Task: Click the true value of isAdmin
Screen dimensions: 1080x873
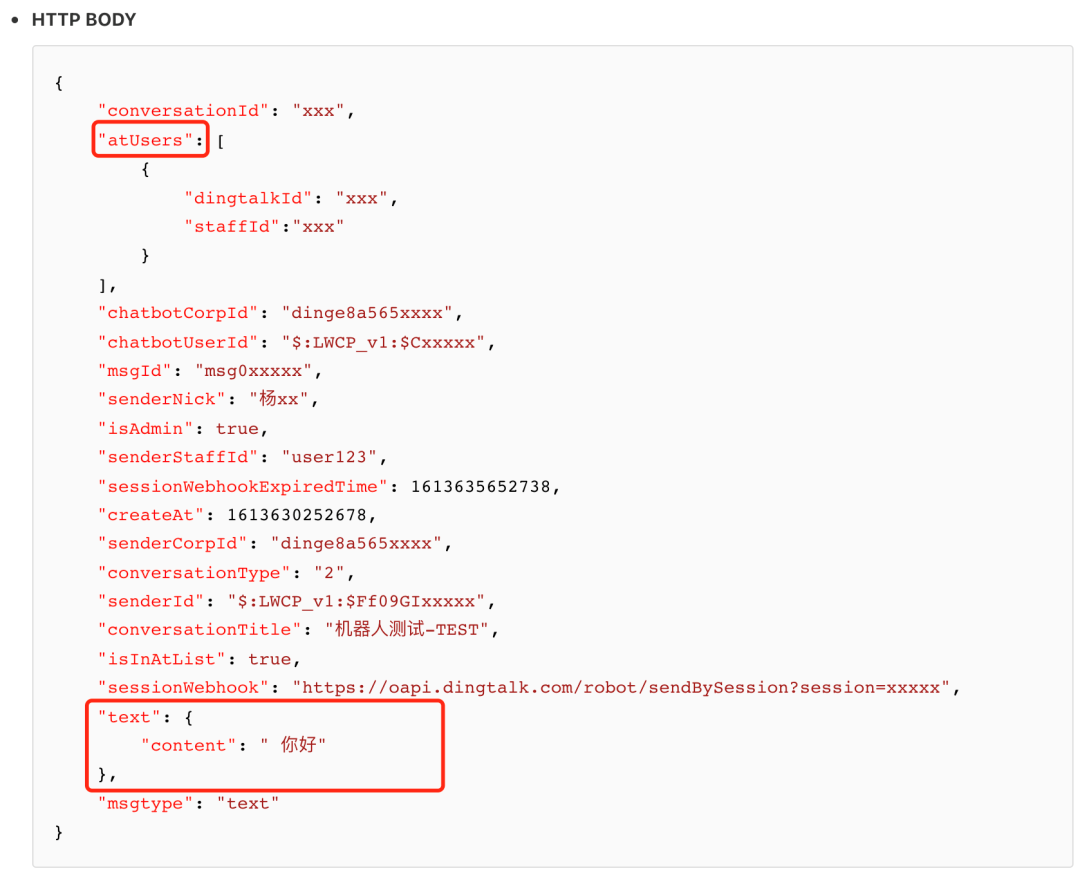Action: pos(237,429)
